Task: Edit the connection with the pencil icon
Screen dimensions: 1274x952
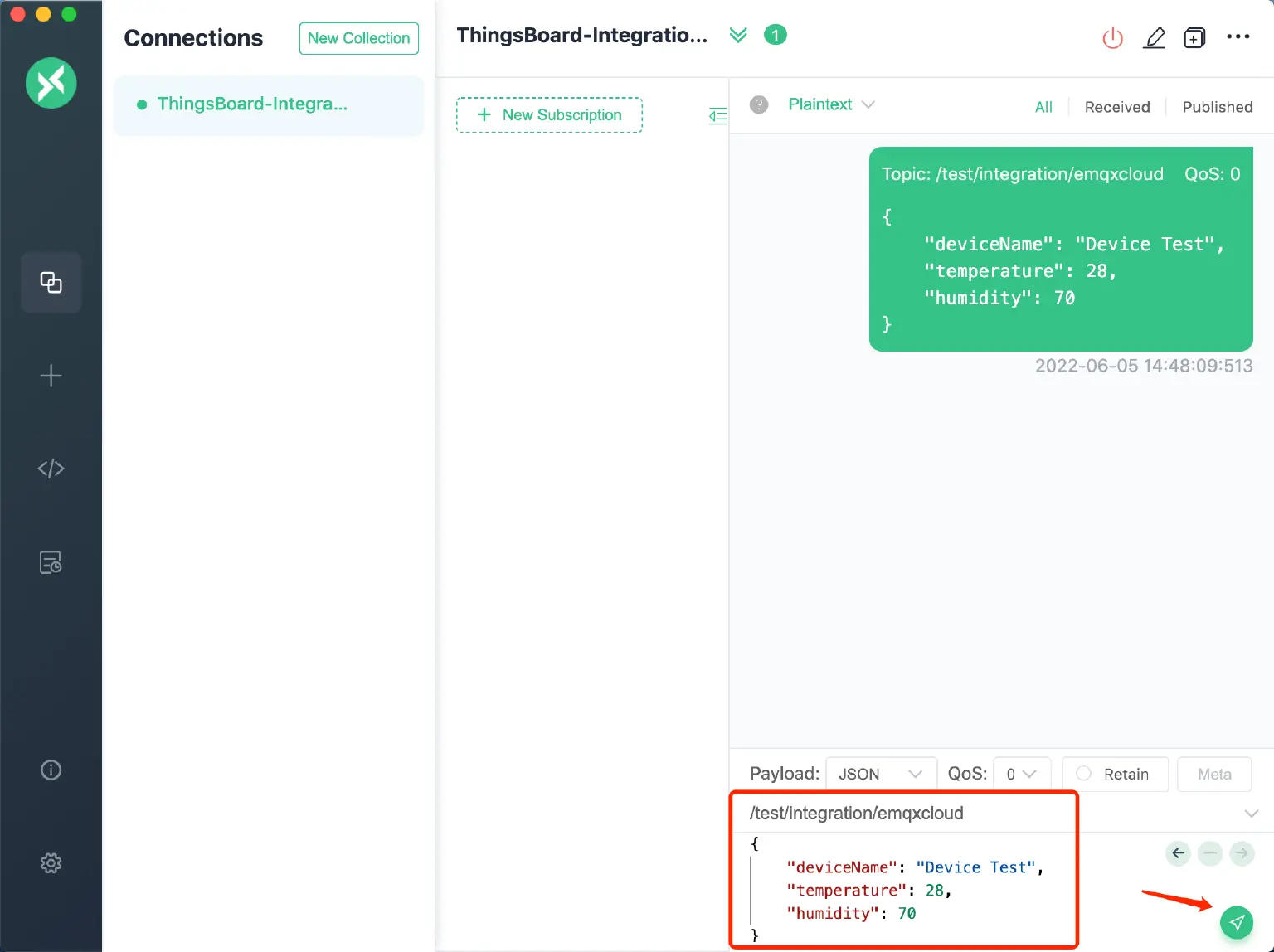Action: [x=1155, y=38]
